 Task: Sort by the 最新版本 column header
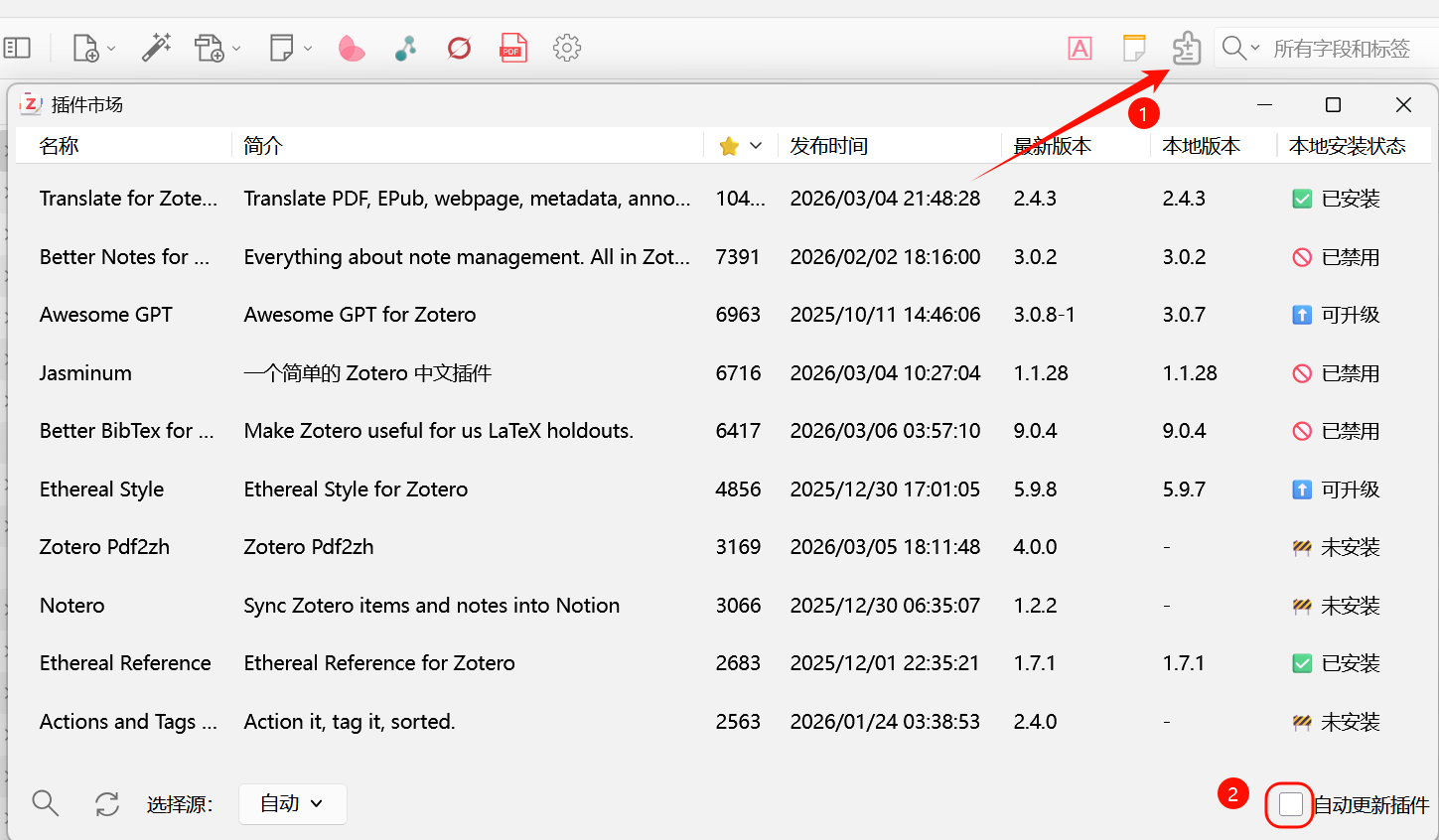tap(1053, 146)
